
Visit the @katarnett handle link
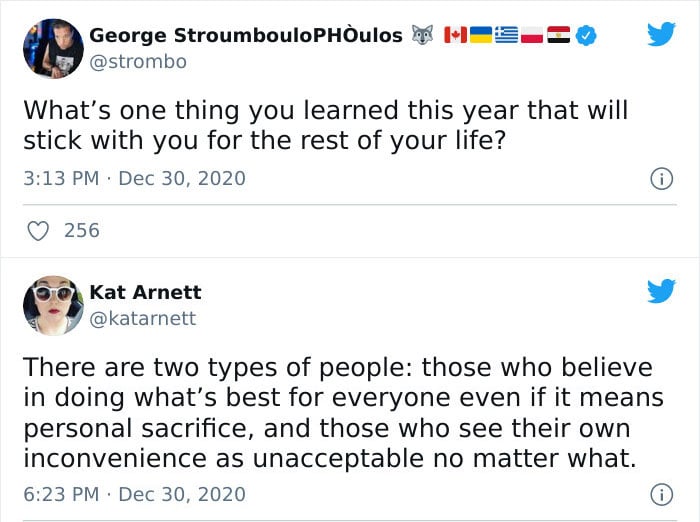(x=143, y=319)
